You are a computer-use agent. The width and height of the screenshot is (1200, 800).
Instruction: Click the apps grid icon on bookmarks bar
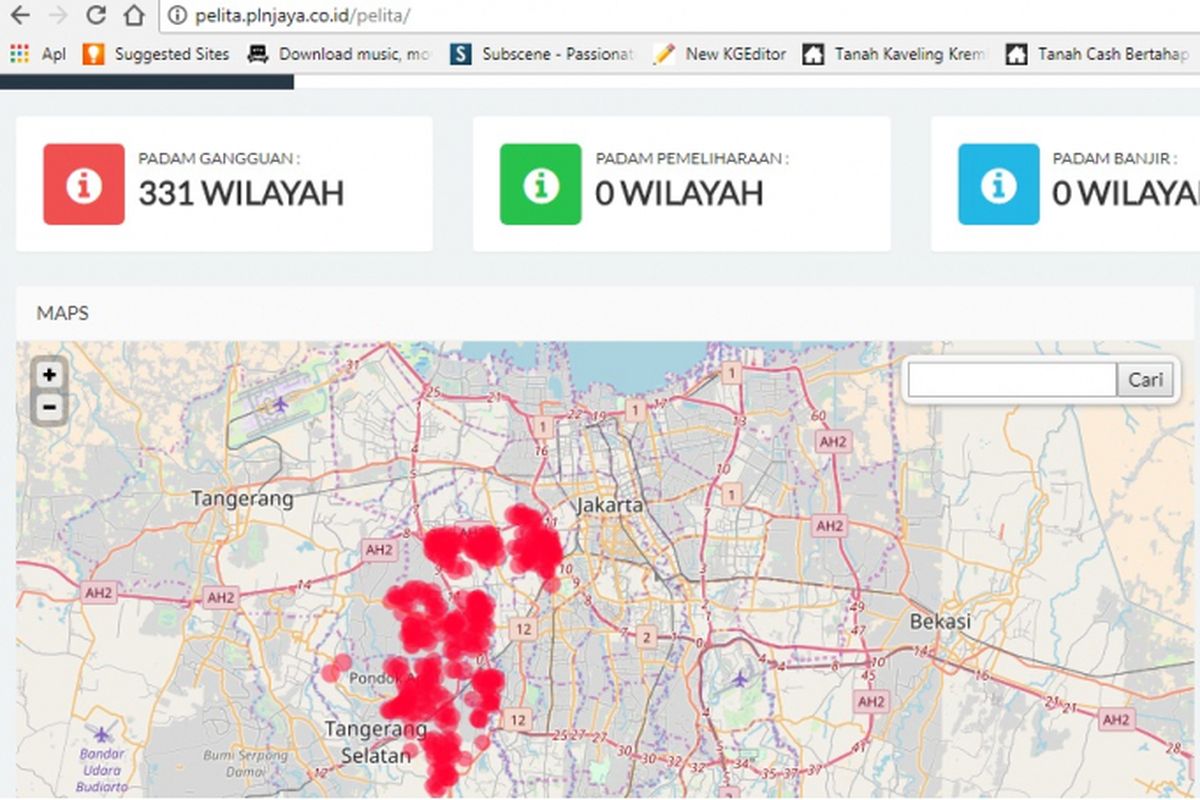pyautogui.click(x=17, y=54)
